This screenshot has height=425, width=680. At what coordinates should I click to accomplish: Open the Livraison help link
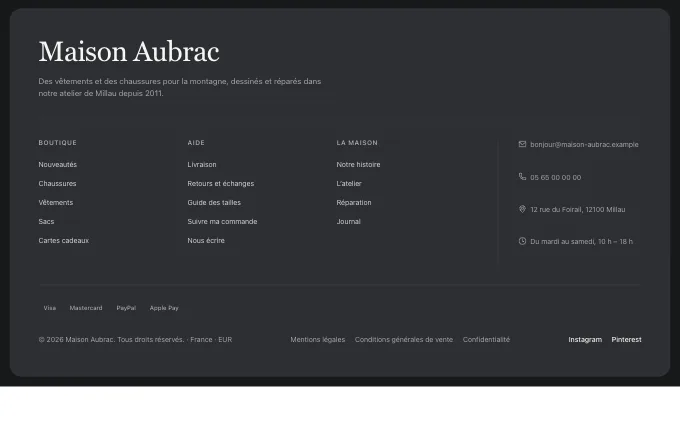point(202,164)
